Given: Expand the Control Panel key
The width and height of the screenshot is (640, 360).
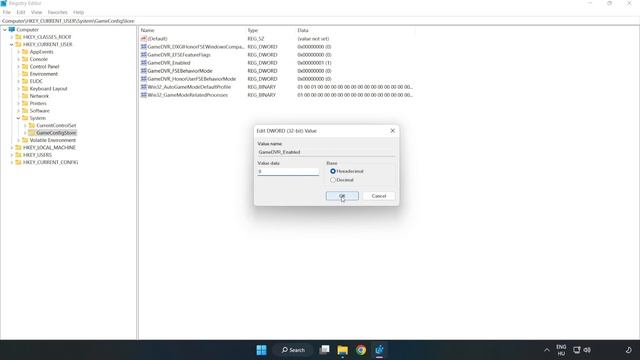Looking at the screenshot, I should click(18, 67).
